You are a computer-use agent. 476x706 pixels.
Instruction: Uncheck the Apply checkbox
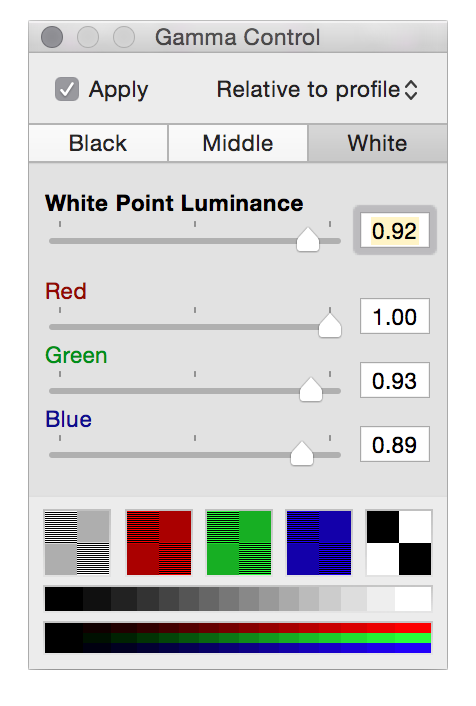(x=67, y=89)
